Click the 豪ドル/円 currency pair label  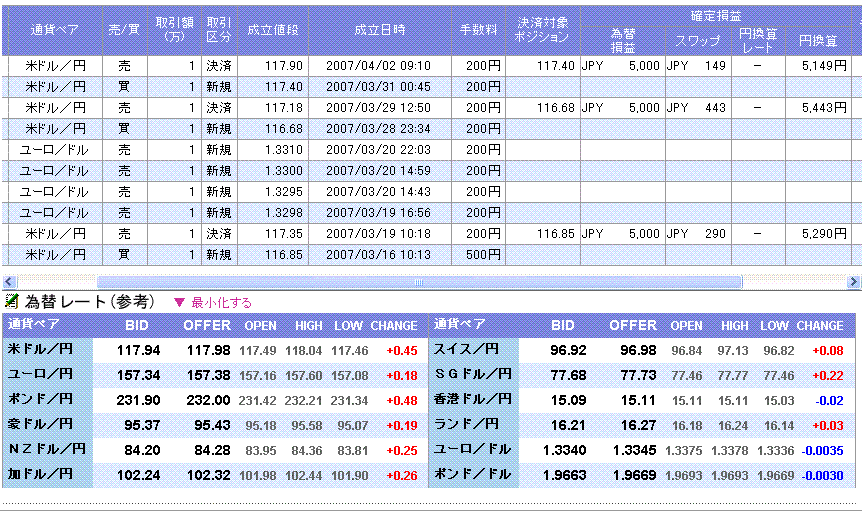pos(47,424)
